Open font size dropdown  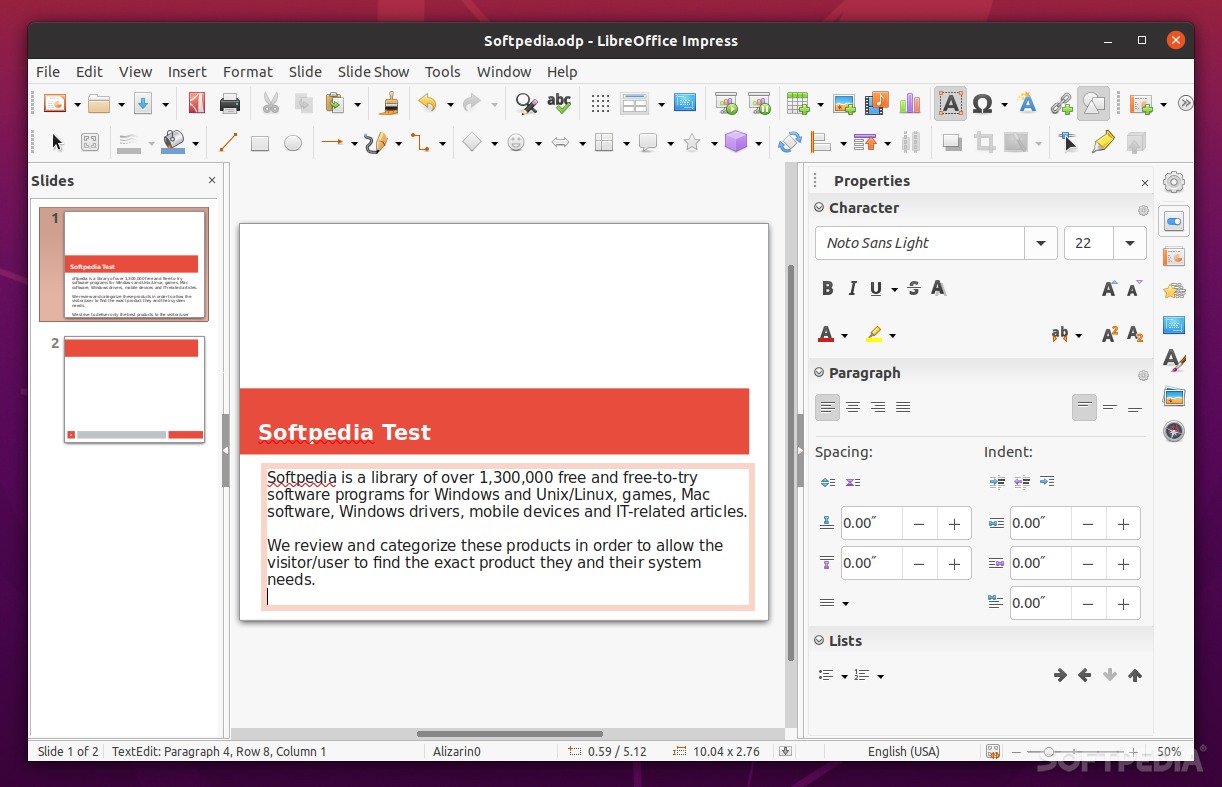(x=1131, y=243)
